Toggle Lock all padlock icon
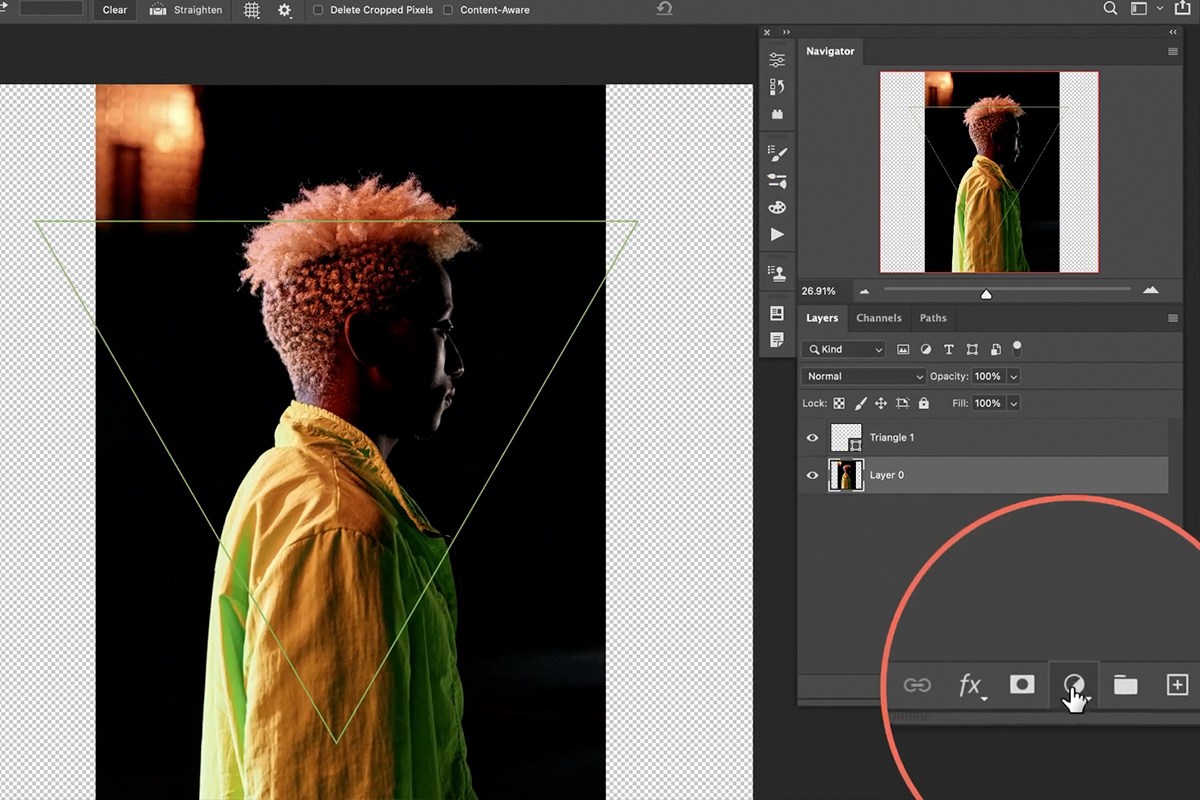Image resolution: width=1200 pixels, height=800 pixels. pos(923,403)
